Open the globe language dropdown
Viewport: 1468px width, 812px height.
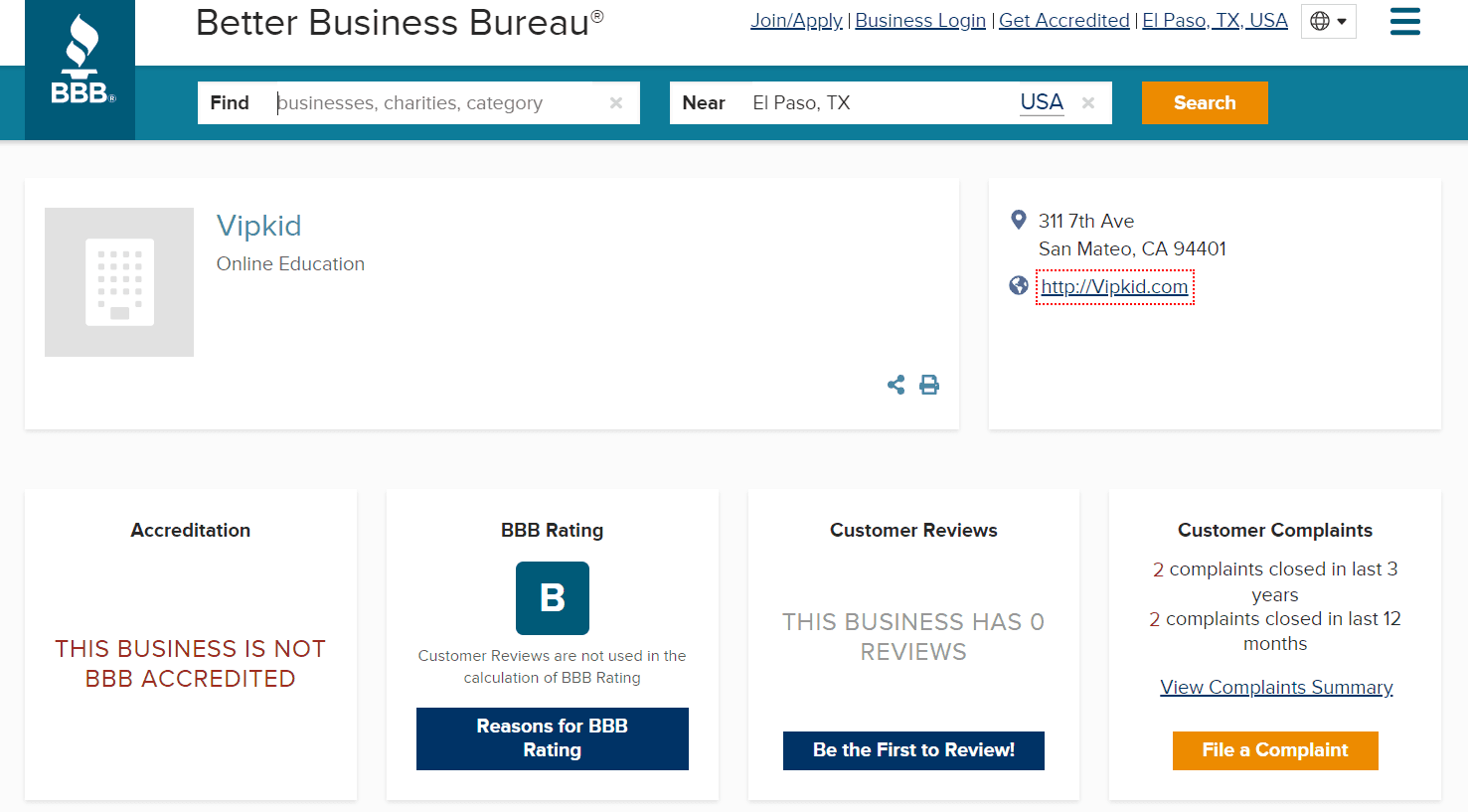tap(1329, 21)
